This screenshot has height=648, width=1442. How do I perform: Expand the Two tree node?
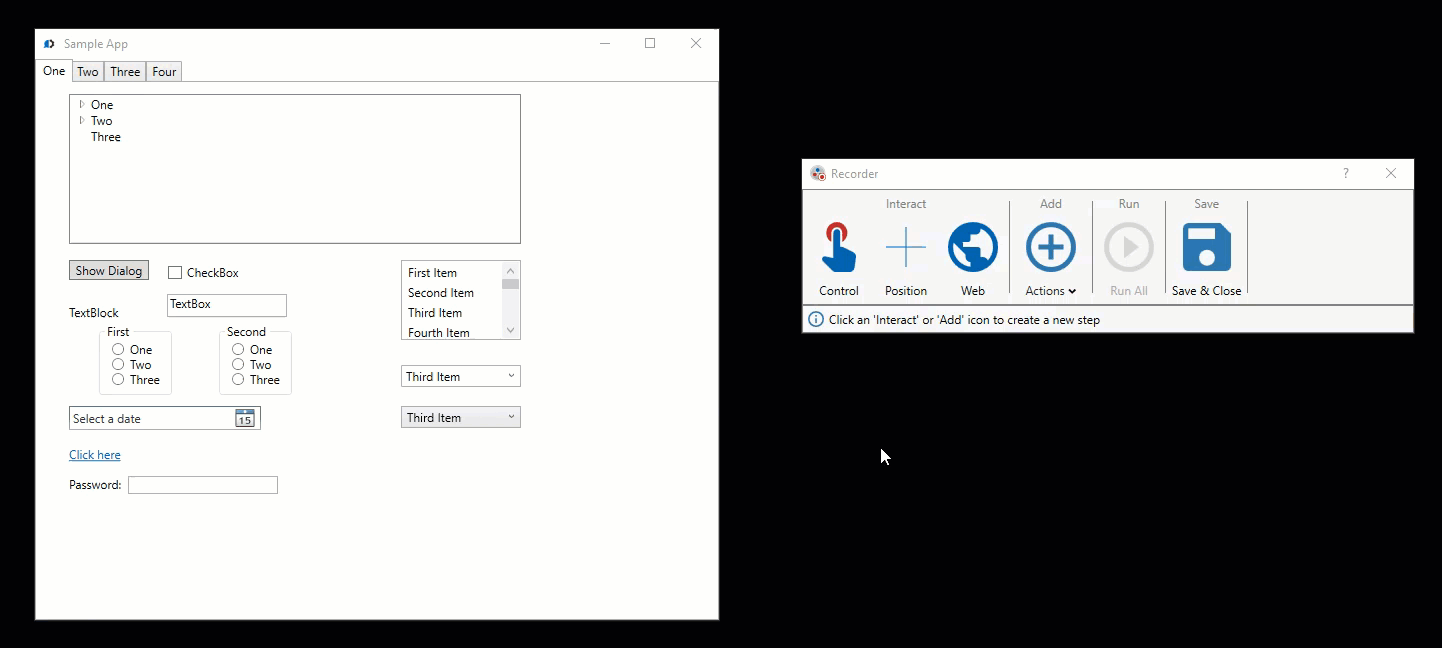(x=82, y=120)
